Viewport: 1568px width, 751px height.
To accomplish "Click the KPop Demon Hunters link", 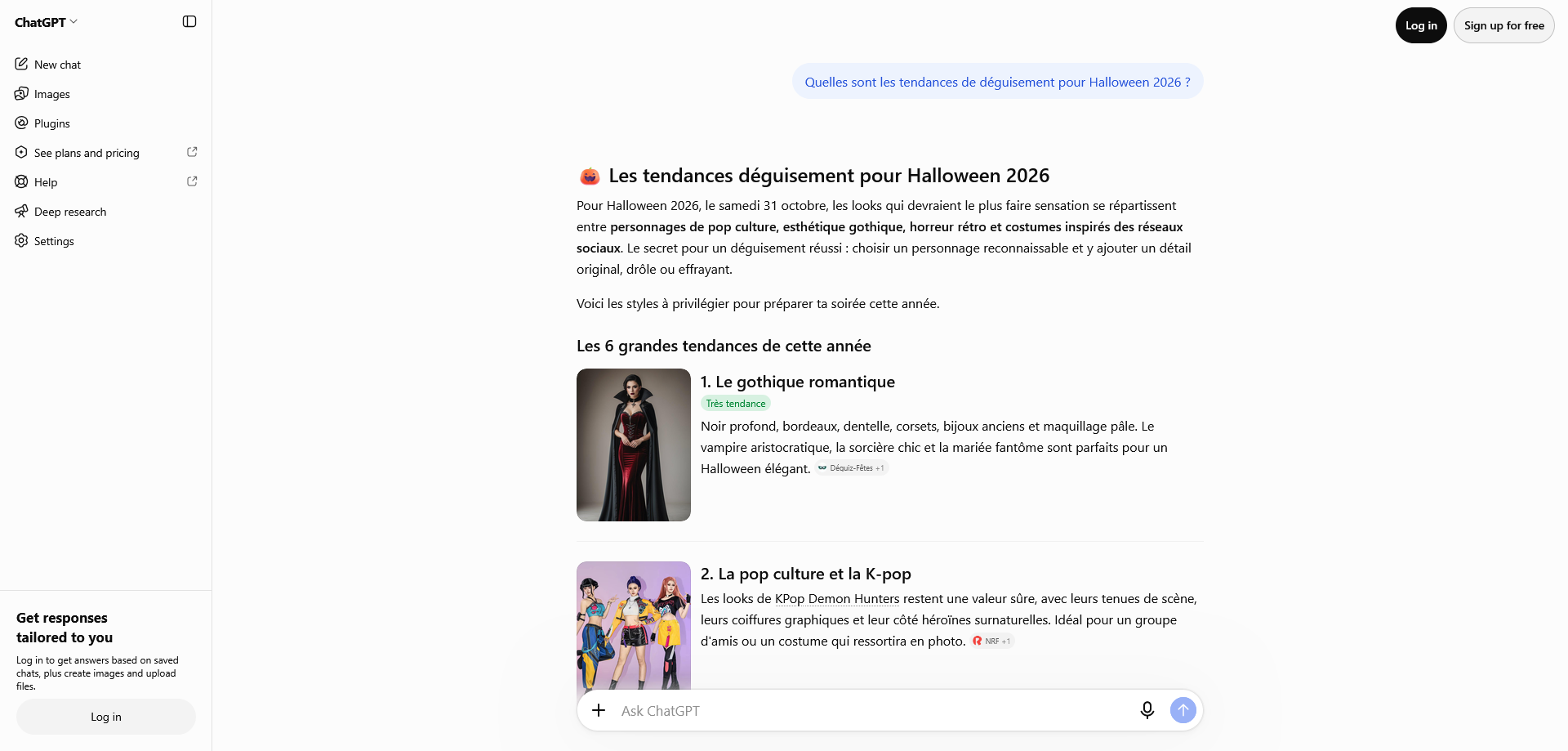I will point(837,599).
